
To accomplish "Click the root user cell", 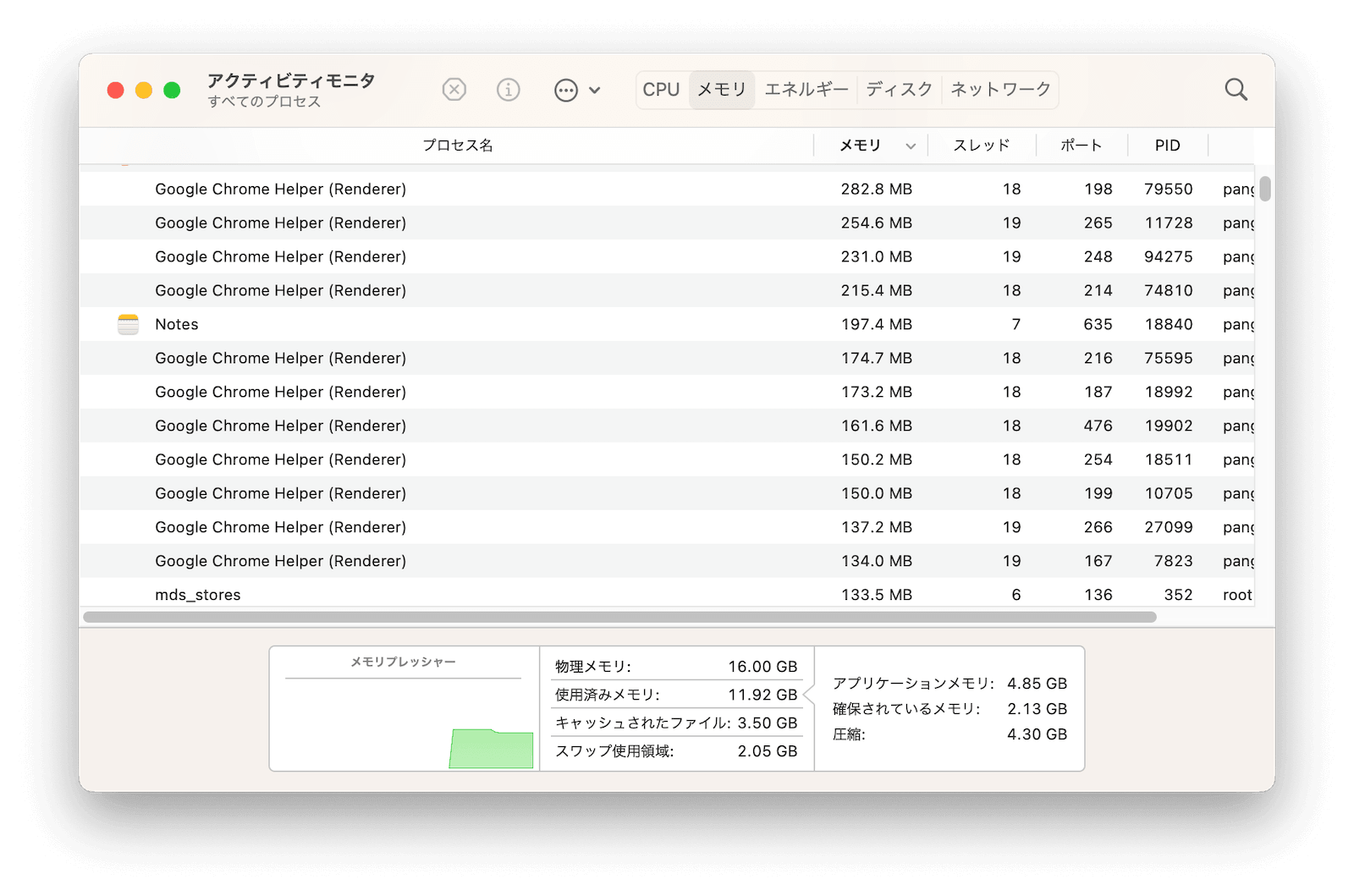I will (x=1237, y=595).
